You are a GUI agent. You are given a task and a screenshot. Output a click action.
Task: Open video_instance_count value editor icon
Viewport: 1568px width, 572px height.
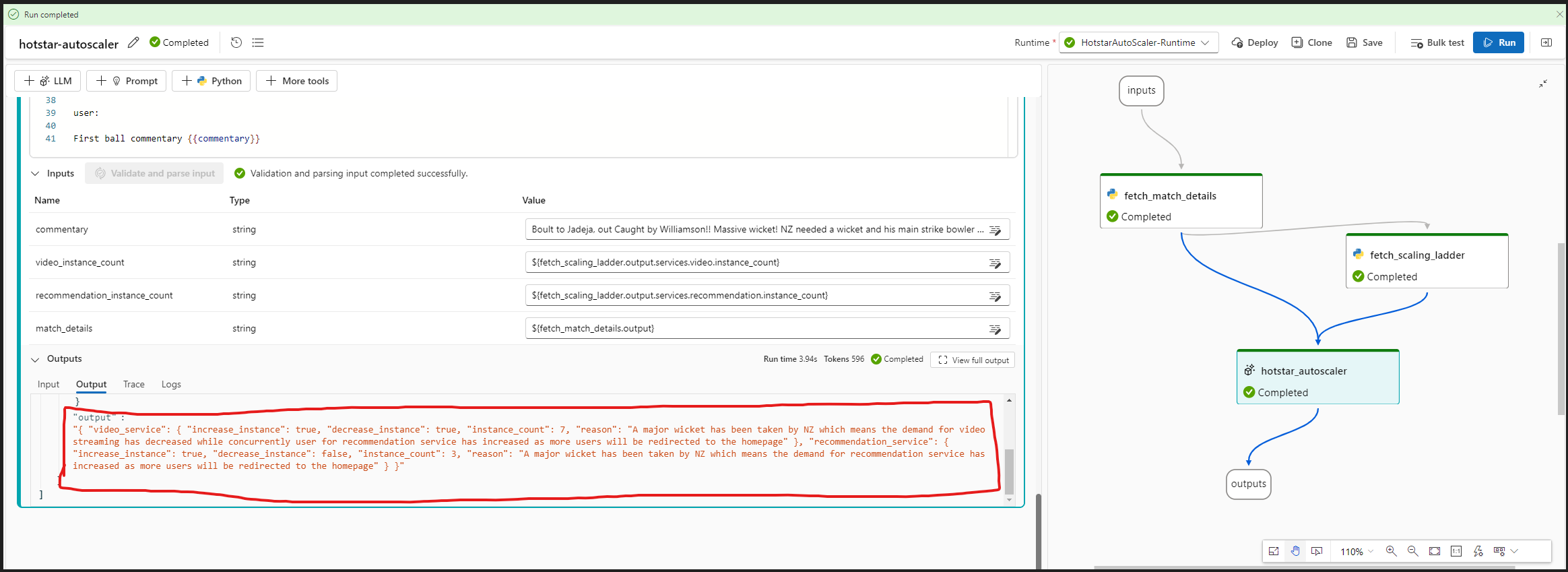pyautogui.click(x=995, y=263)
